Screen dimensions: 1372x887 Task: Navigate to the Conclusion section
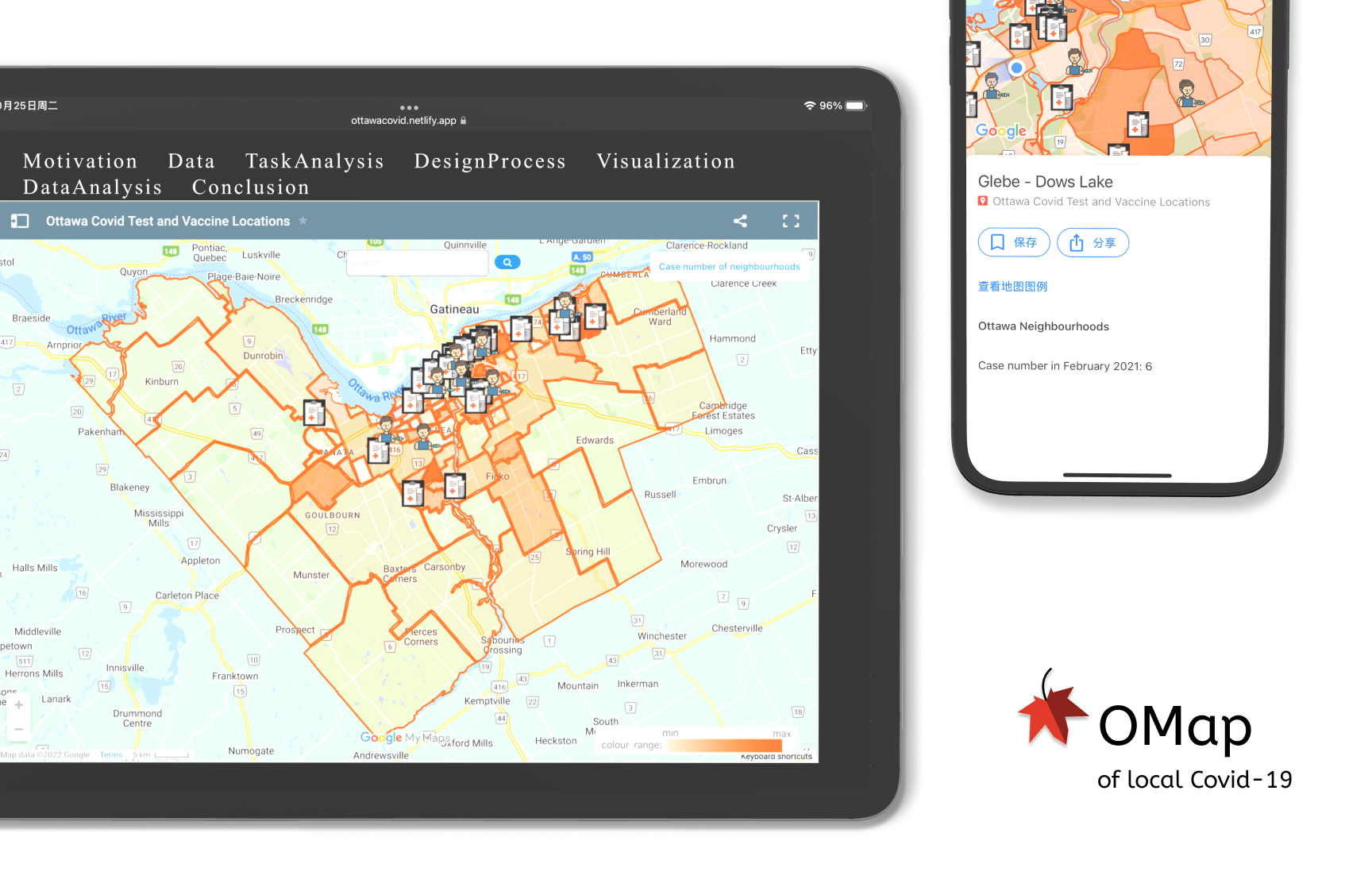point(250,187)
